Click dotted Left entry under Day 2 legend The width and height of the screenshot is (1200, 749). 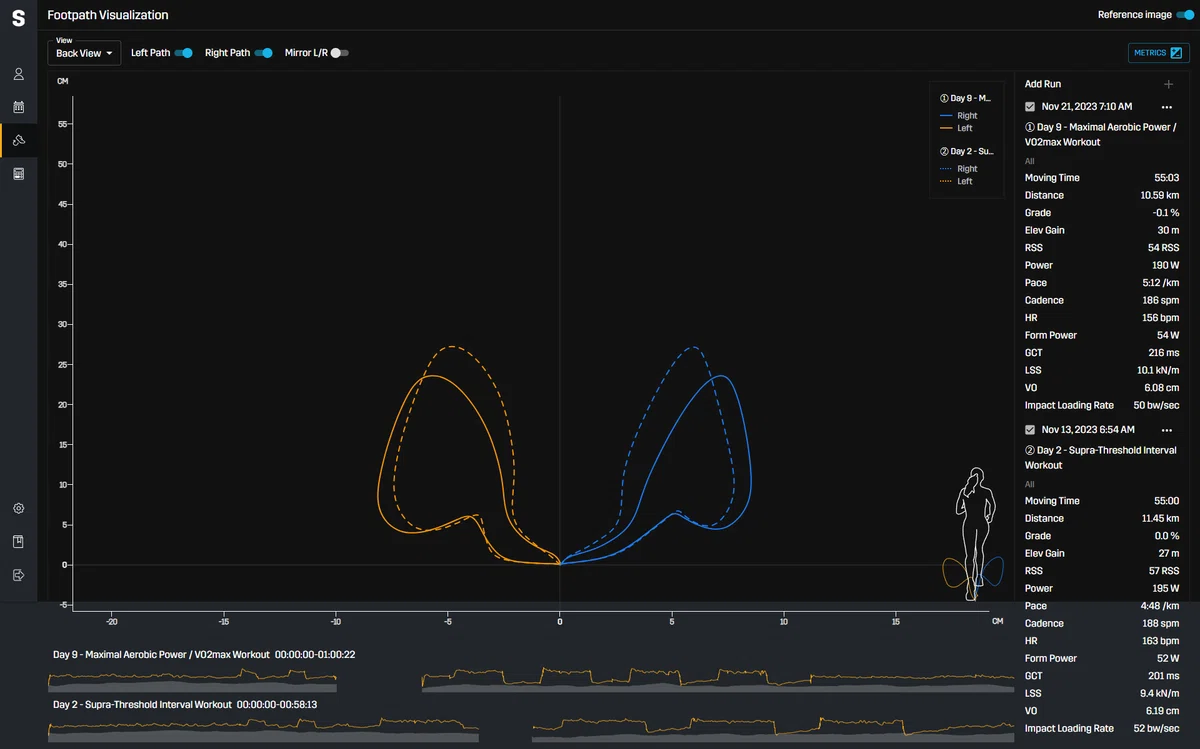(957, 181)
